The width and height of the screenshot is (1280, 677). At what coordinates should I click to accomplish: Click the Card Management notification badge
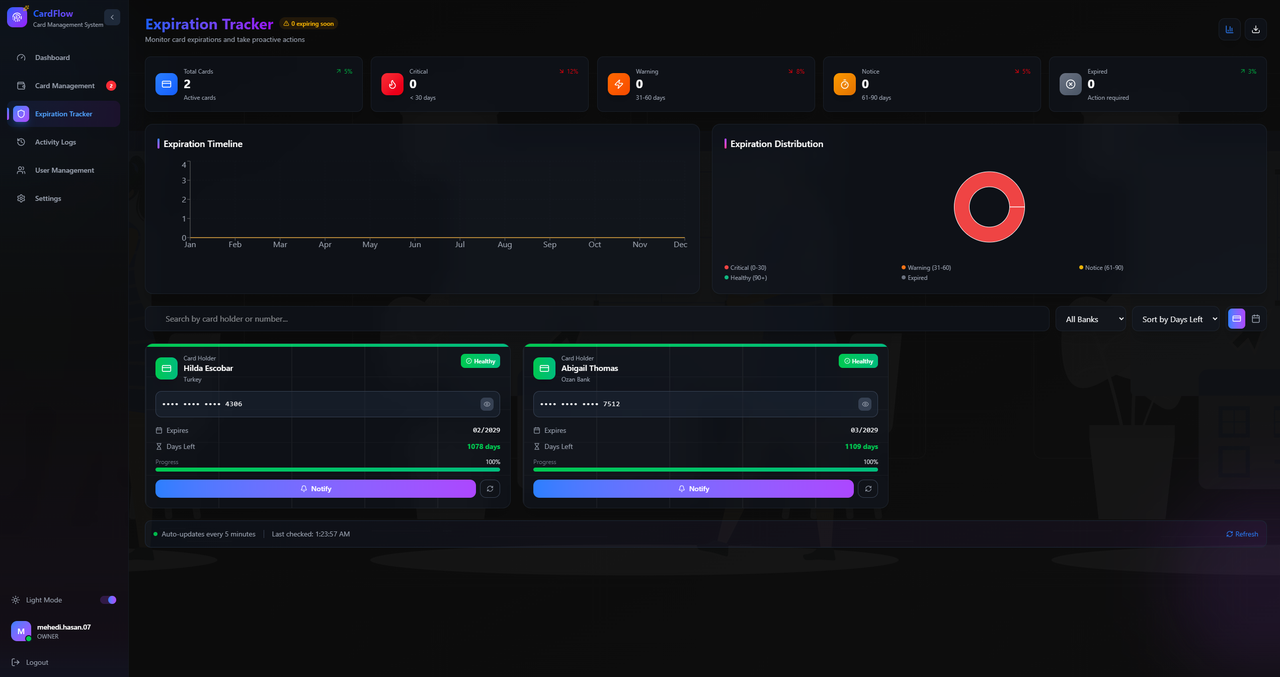(x=111, y=86)
